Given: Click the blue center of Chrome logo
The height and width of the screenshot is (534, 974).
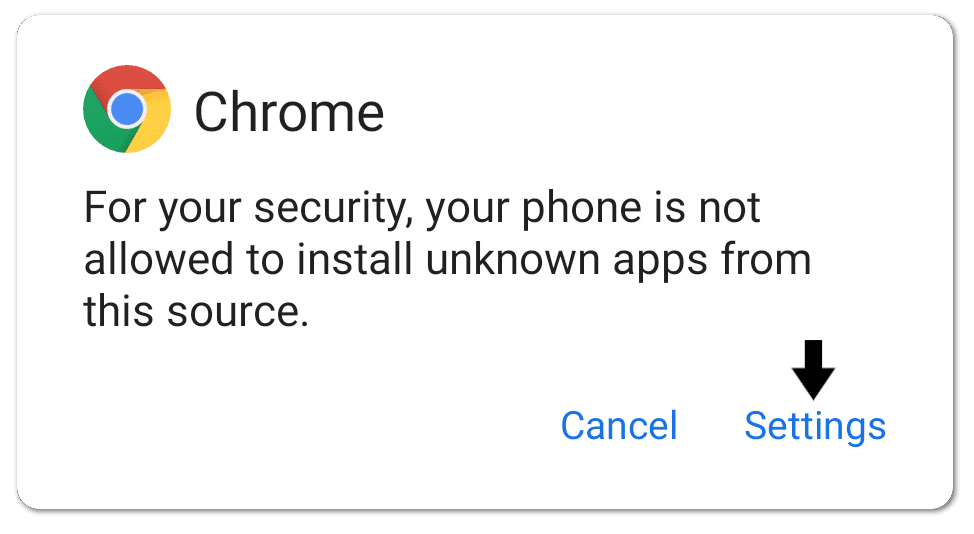Looking at the screenshot, I should 127,109.
